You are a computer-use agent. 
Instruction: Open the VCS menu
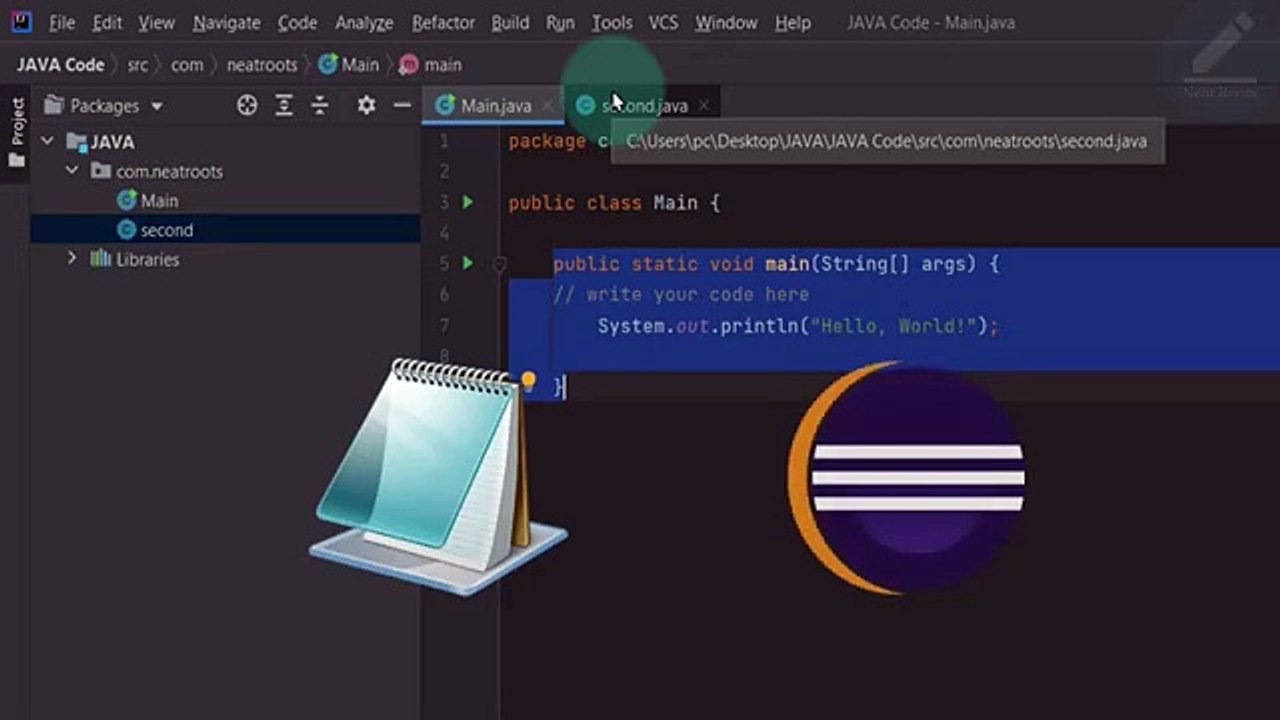point(663,22)
